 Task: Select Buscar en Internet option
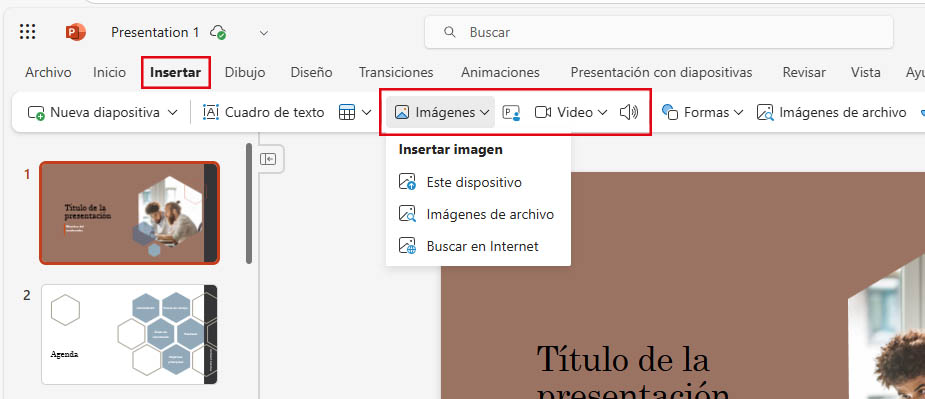click(478, 246)
